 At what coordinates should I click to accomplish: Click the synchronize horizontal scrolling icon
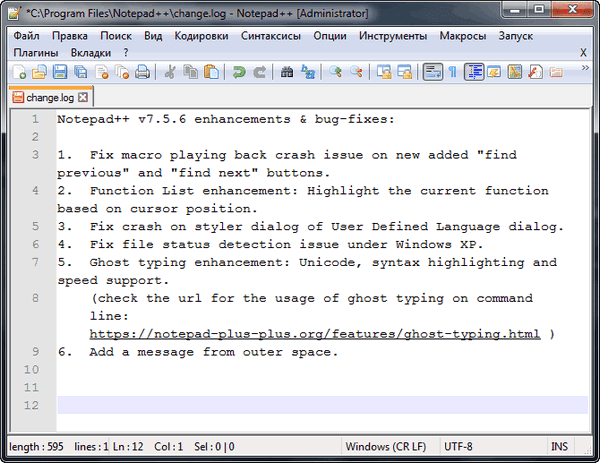click(404, 72)
